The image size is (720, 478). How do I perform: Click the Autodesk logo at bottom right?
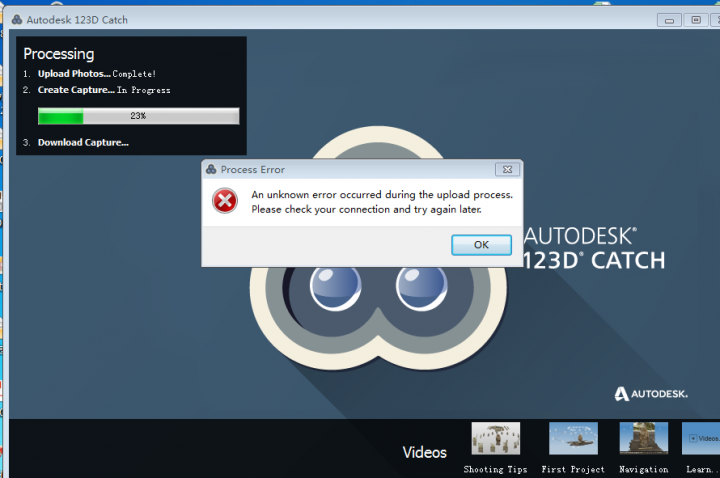(x=651, y=394)
